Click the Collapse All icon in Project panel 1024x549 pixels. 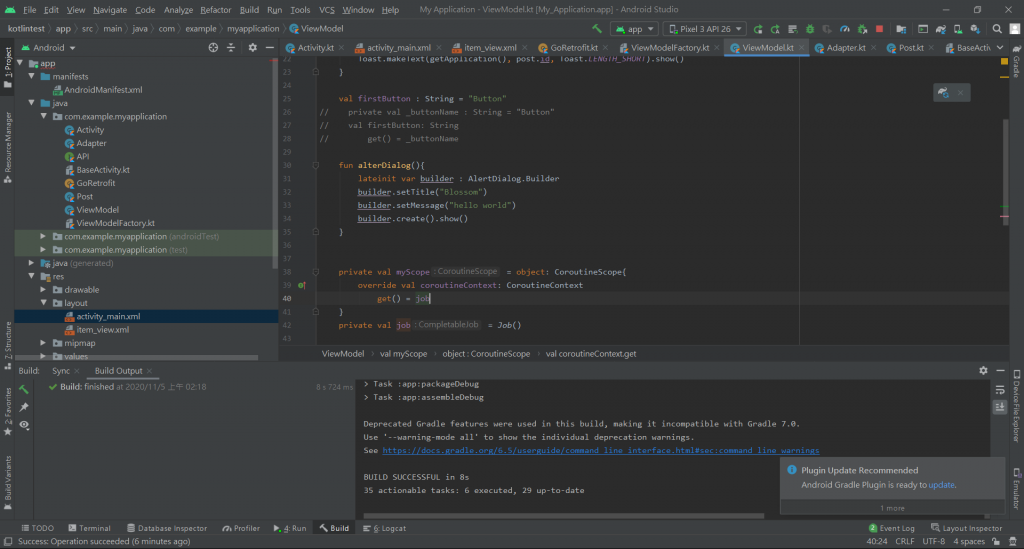pyautogui.click(x=233, y=47)
